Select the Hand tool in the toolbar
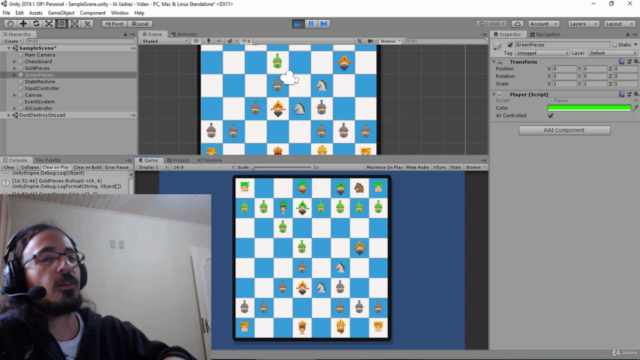 click(11, 24)
